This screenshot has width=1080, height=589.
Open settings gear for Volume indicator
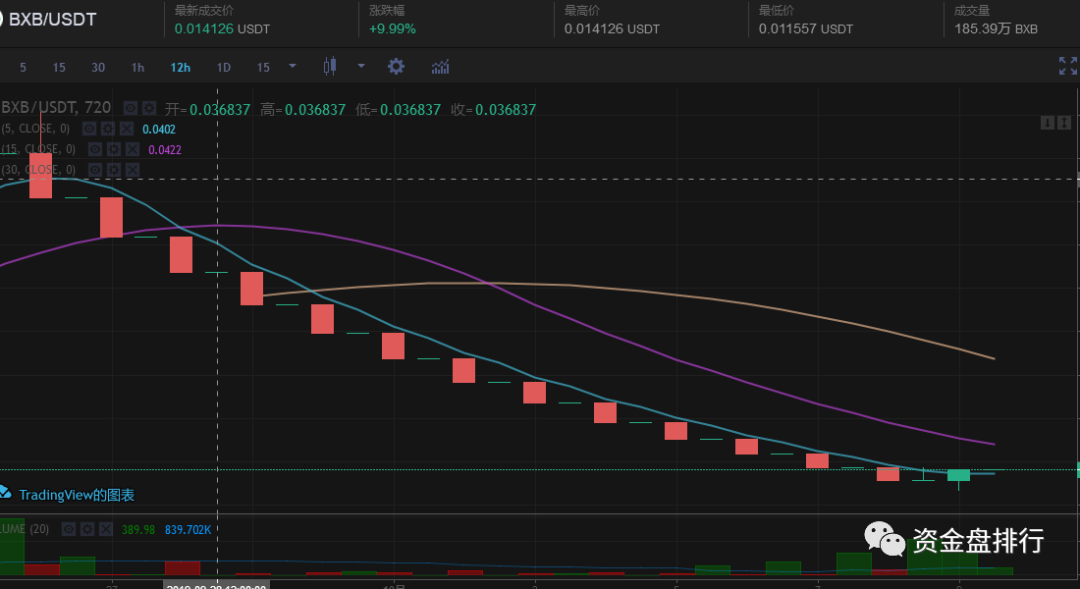click(x=87, y=529)
